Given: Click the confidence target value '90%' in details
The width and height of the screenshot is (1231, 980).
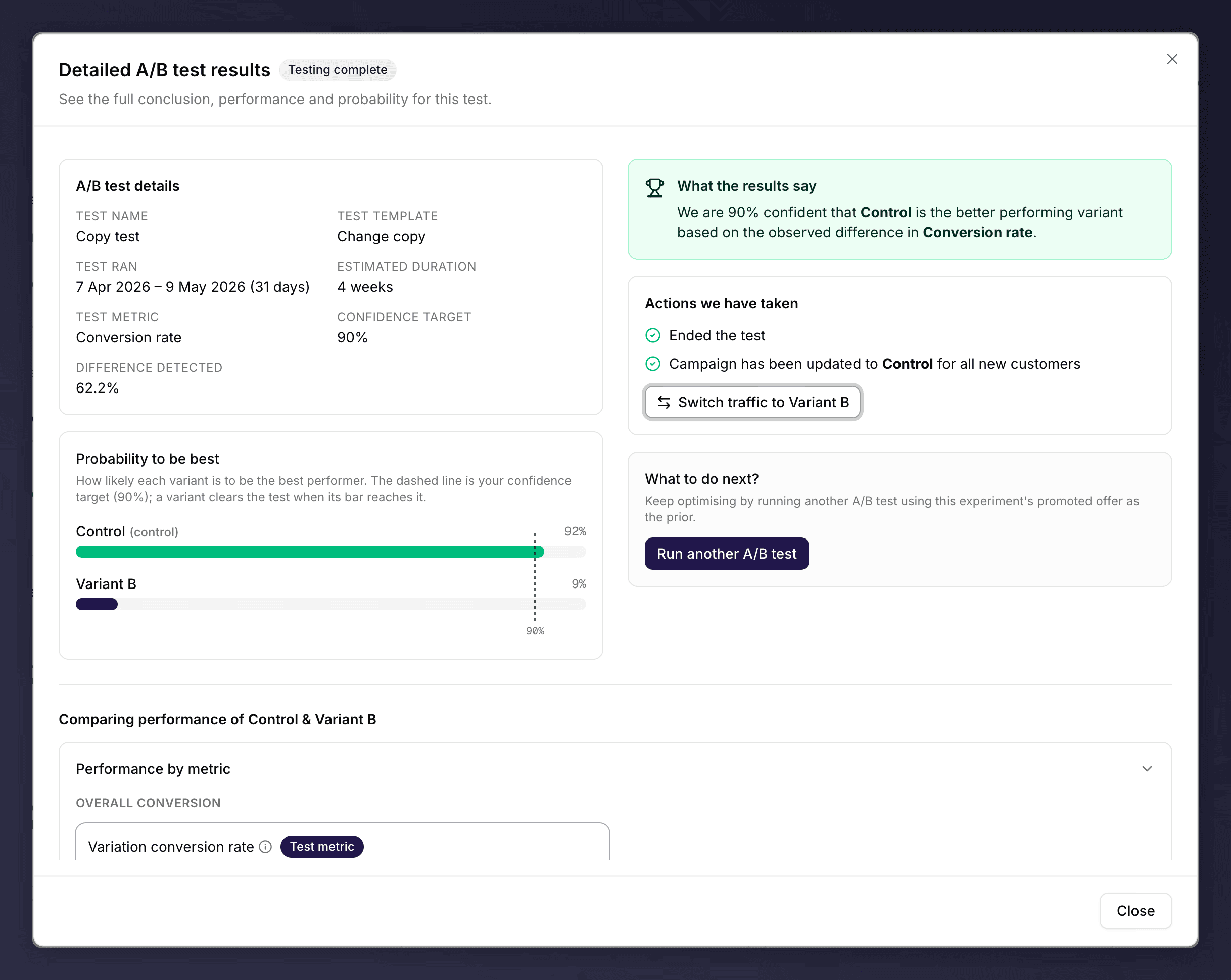Looking at the screenshot, I should pyautogui.click(x=352, y=338).
